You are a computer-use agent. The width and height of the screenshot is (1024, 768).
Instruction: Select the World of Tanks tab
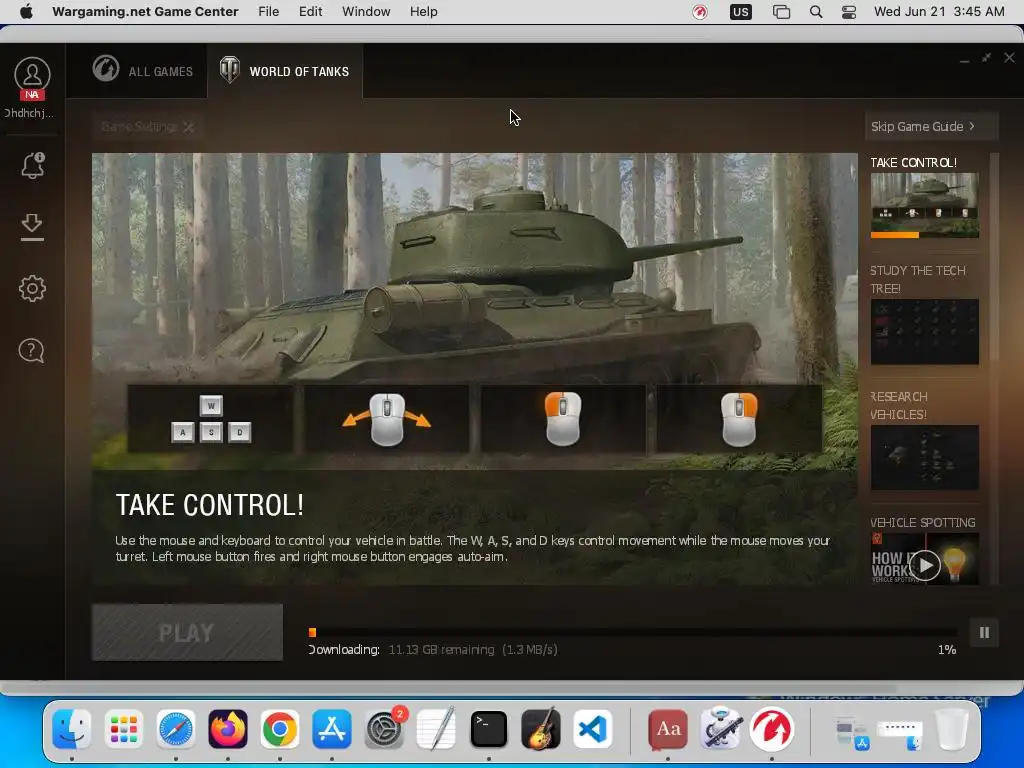[285, 71]
